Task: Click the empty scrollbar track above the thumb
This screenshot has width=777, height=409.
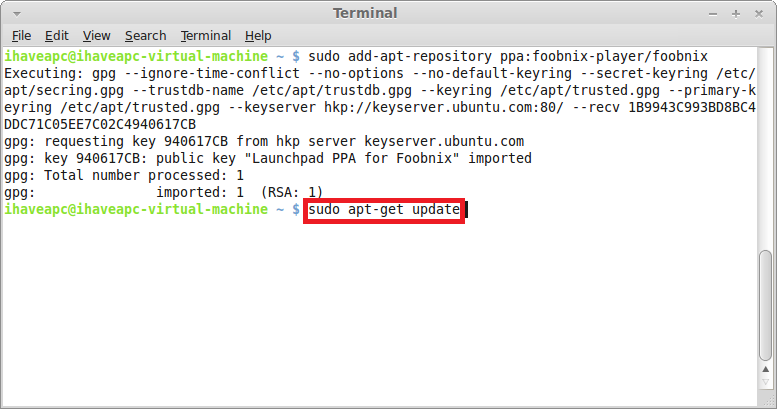Action: [766, 149]
